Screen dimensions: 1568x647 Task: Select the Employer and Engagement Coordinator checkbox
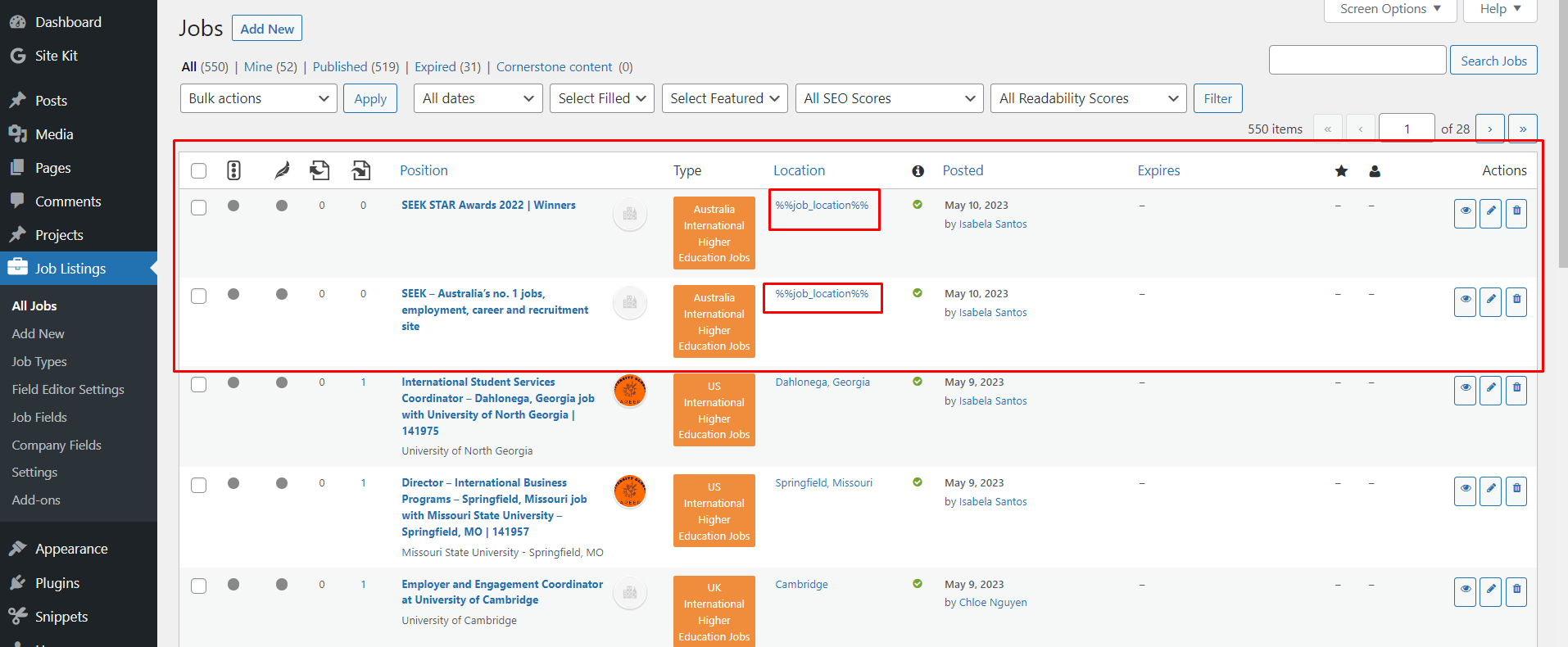(x=198, y=586)
